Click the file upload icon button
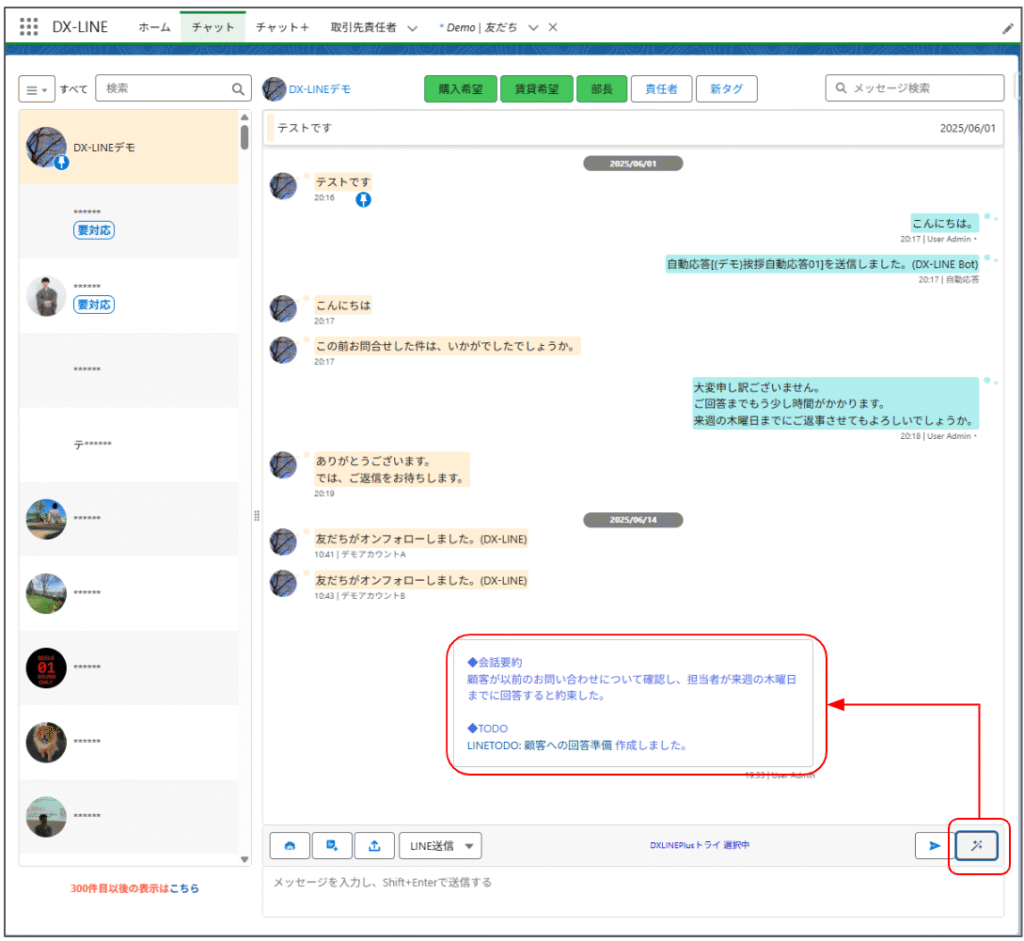 (x=374, y=845)
